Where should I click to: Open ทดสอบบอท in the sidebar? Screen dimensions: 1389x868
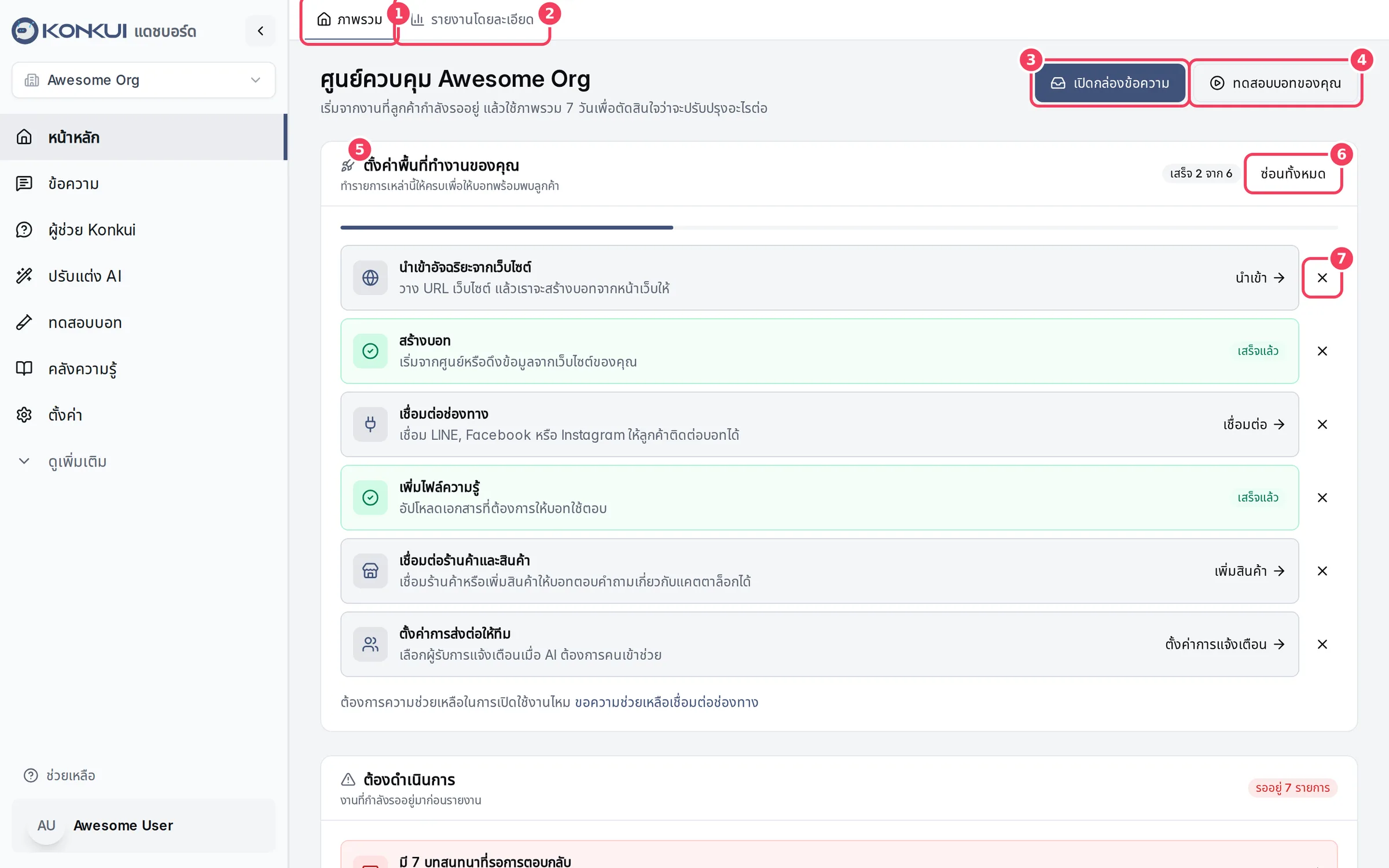pyautogui.click(x=144, y=322)
